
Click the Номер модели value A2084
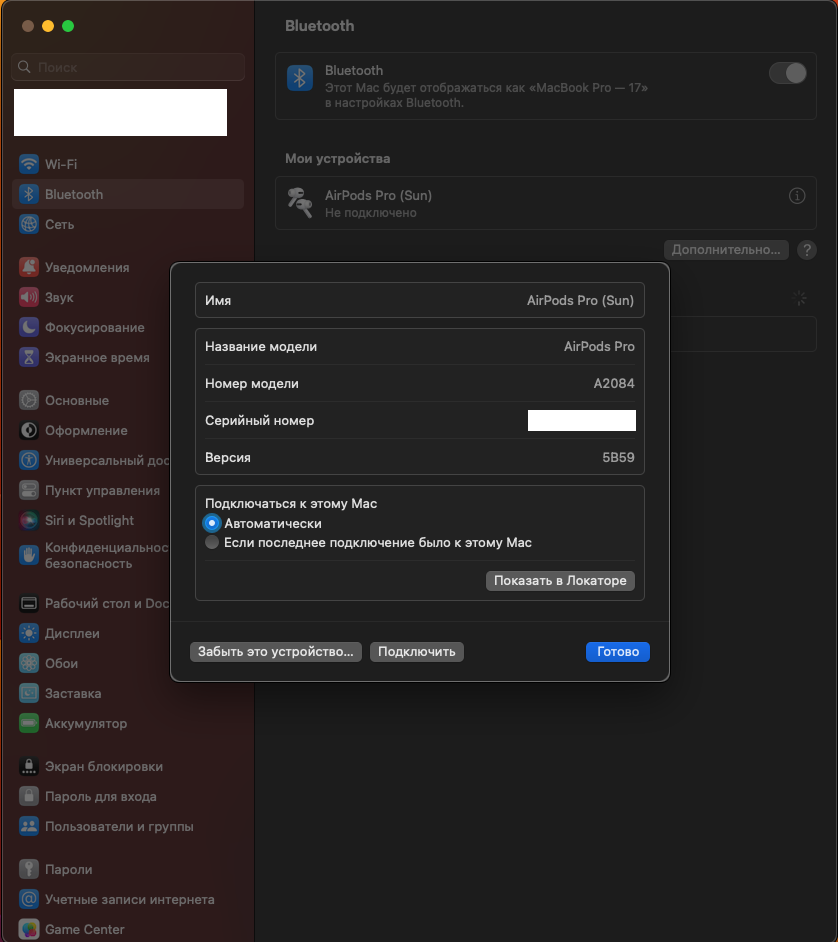pyautogui.click(x=614, y=383)
